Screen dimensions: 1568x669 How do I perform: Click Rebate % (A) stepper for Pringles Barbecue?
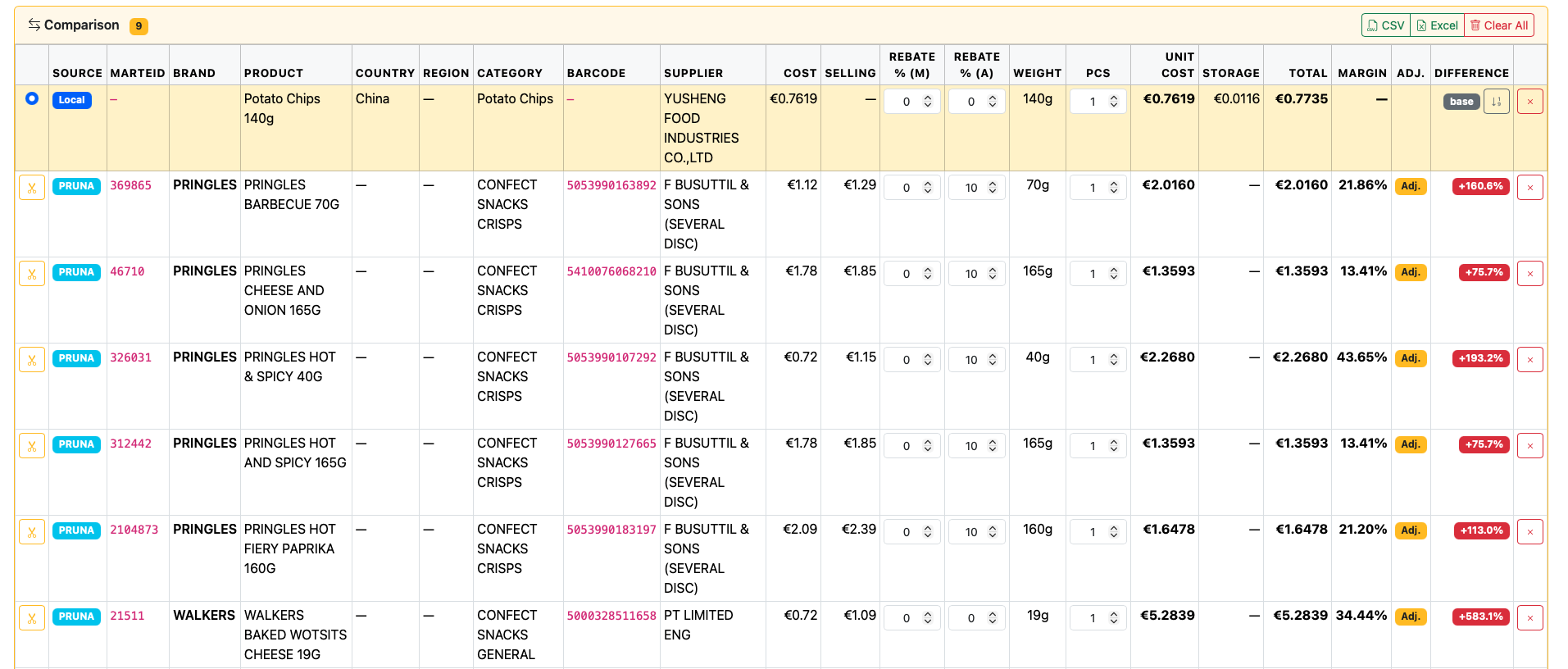pyautogui.click(x=993, y=188)
